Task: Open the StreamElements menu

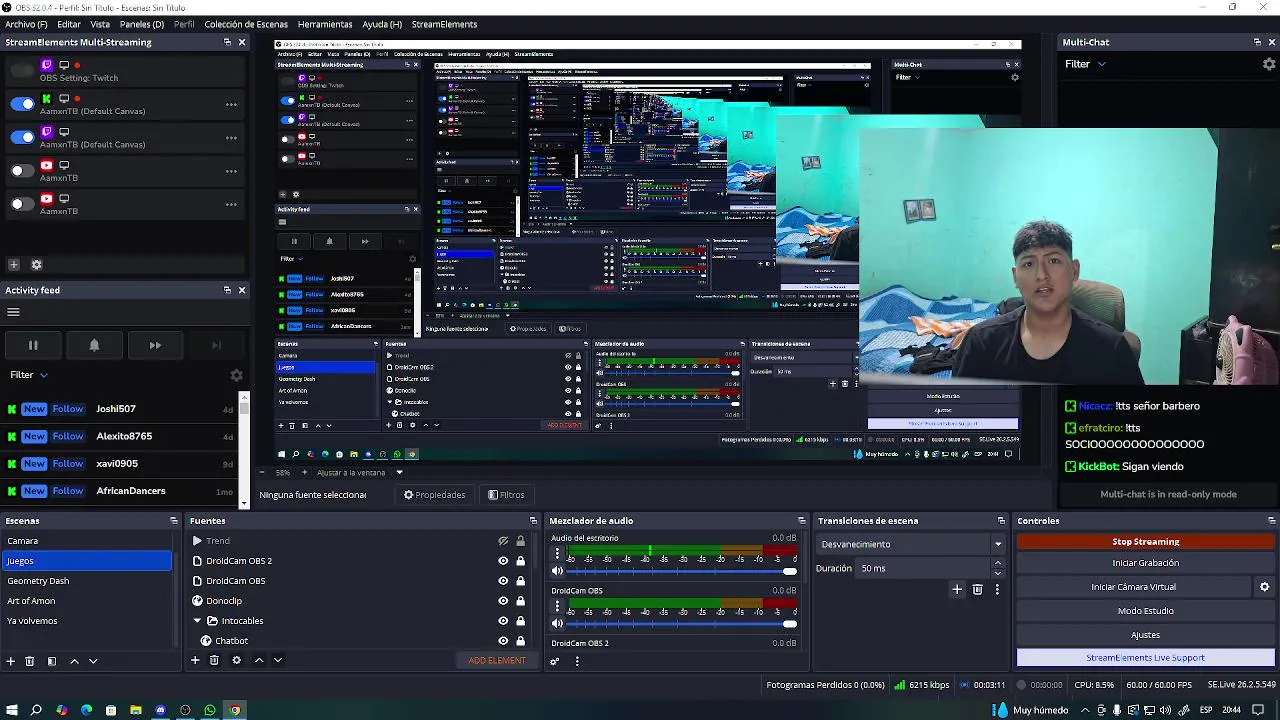Action: coord(444,24)
